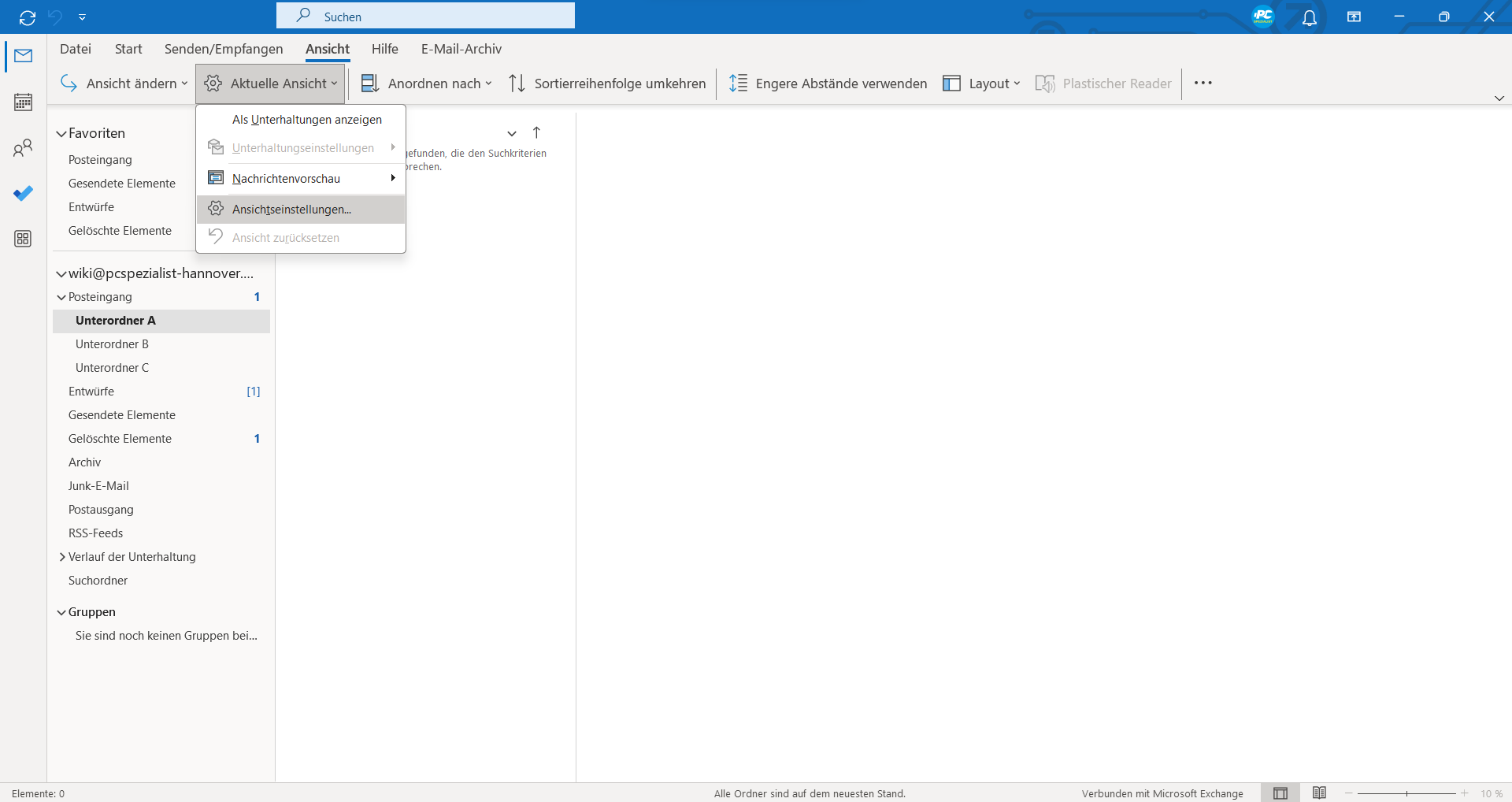
Task: Expand Verlauf der Unterhaltung folder
Action: pos(62,557)
